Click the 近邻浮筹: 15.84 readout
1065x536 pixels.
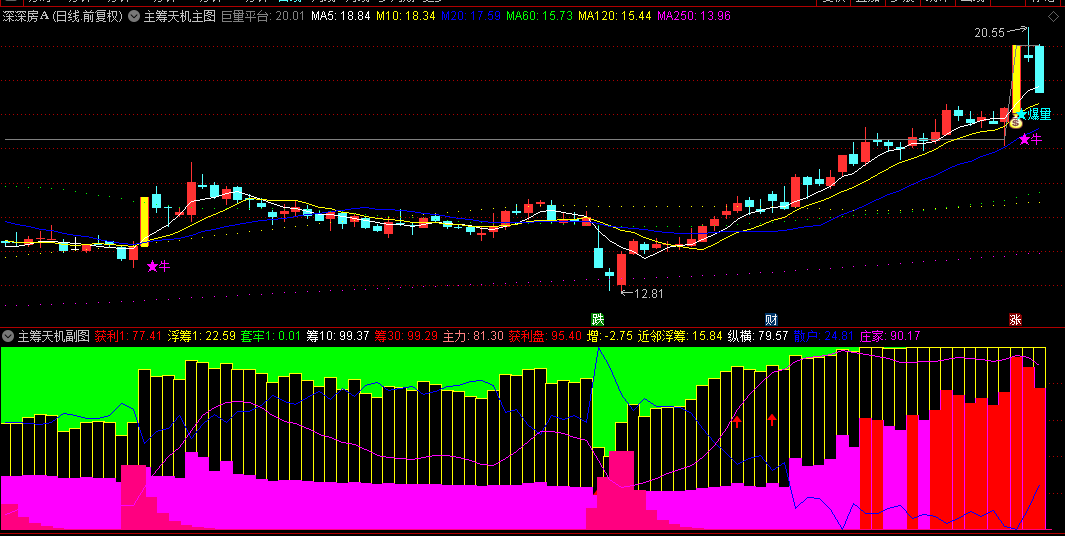(x=680, y=336)
